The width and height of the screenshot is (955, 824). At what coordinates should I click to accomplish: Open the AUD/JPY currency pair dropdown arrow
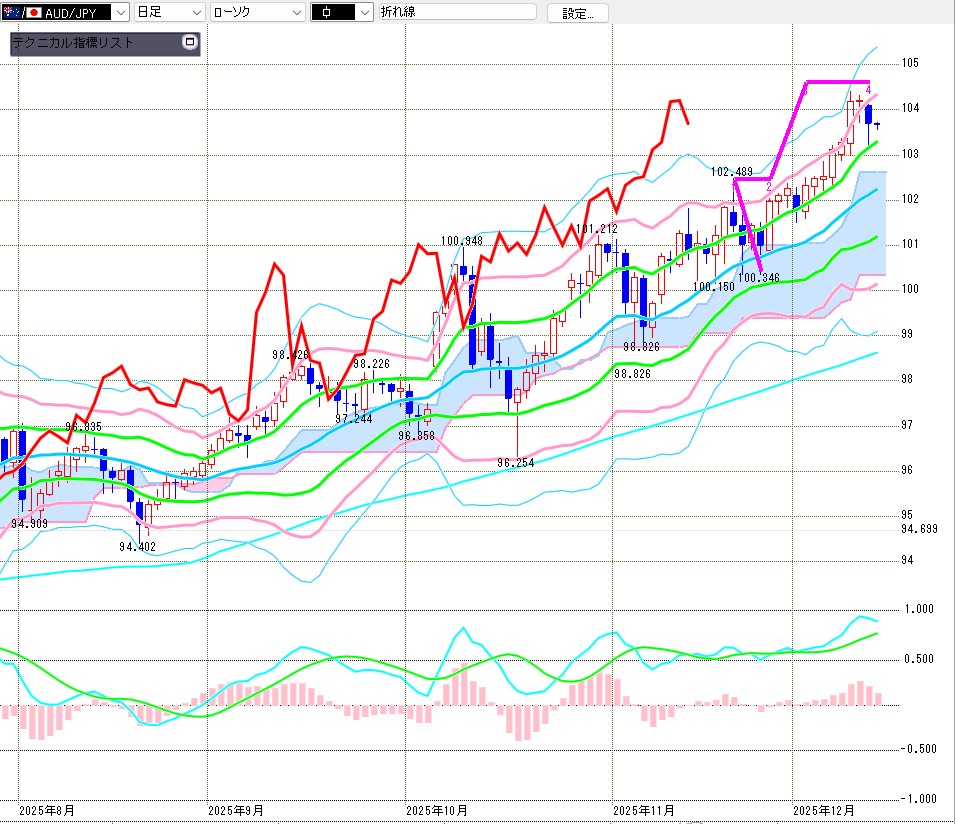tap(121, 13)
